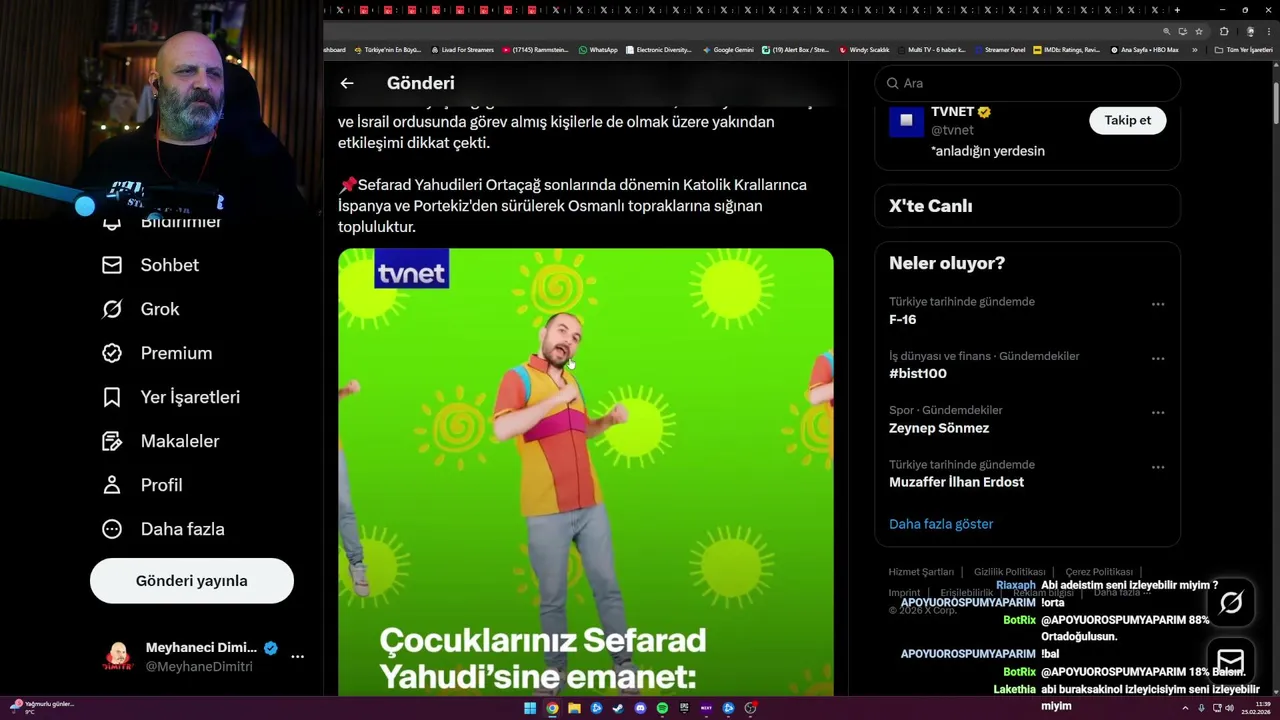Open Tüm Yer İşaretleri folder
Image resolution: width=1280 pixels, height=720 pixels.
(1243, 50)
